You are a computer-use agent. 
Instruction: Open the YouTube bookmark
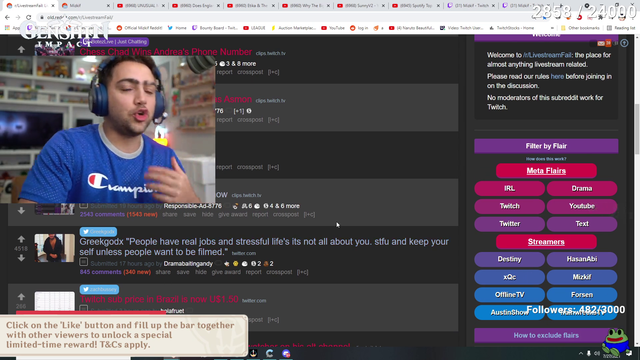pos(333,28)
